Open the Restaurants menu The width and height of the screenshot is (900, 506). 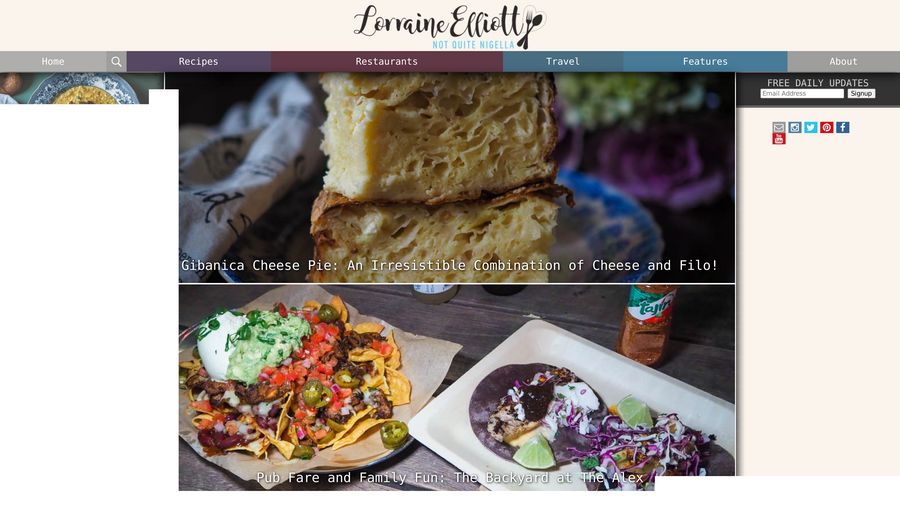(387, 61)
